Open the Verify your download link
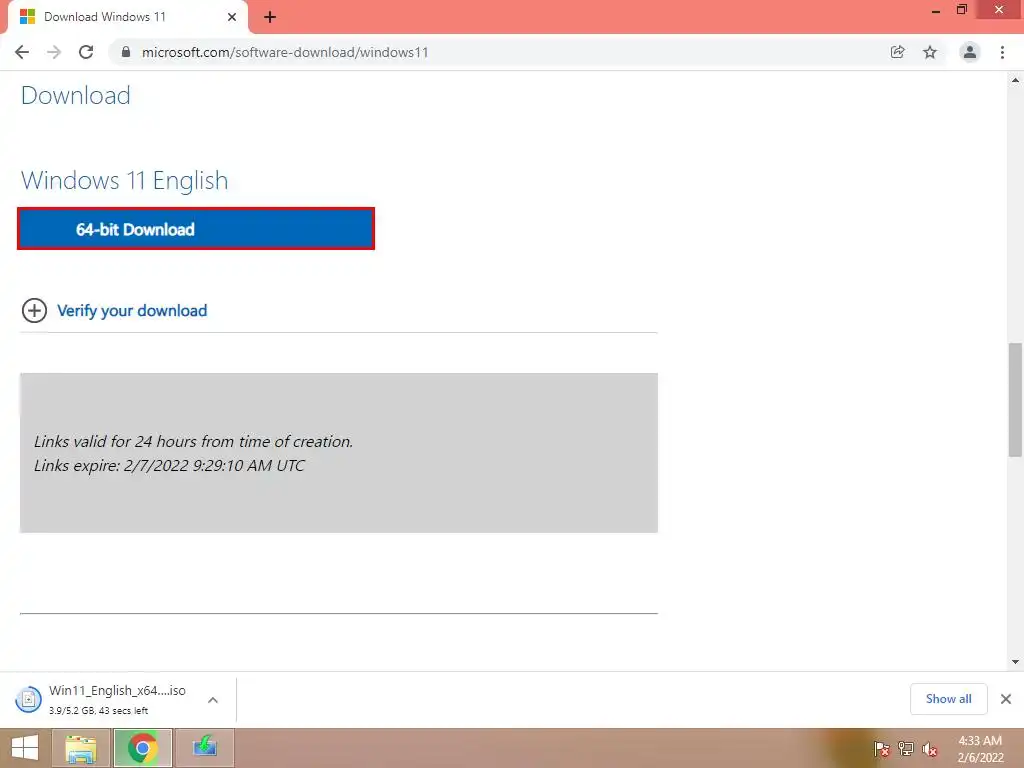 point(132,311)
